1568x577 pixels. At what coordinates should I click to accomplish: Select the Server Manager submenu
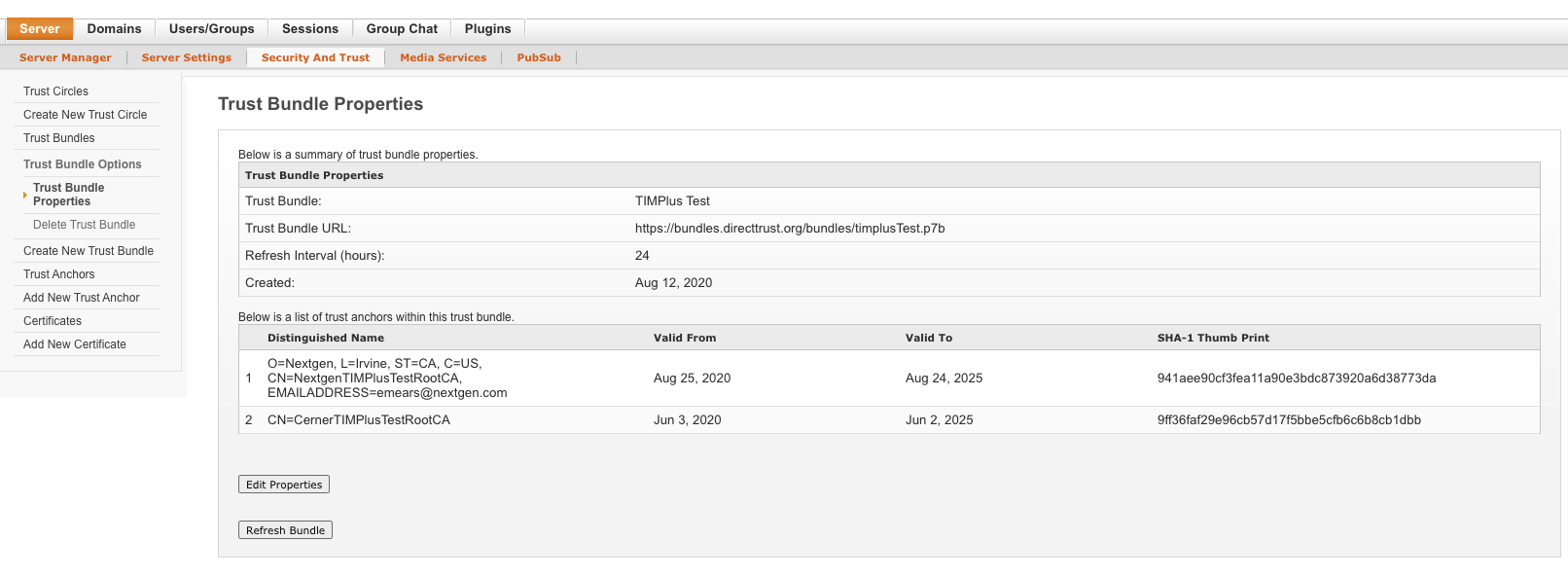(65, 57)
